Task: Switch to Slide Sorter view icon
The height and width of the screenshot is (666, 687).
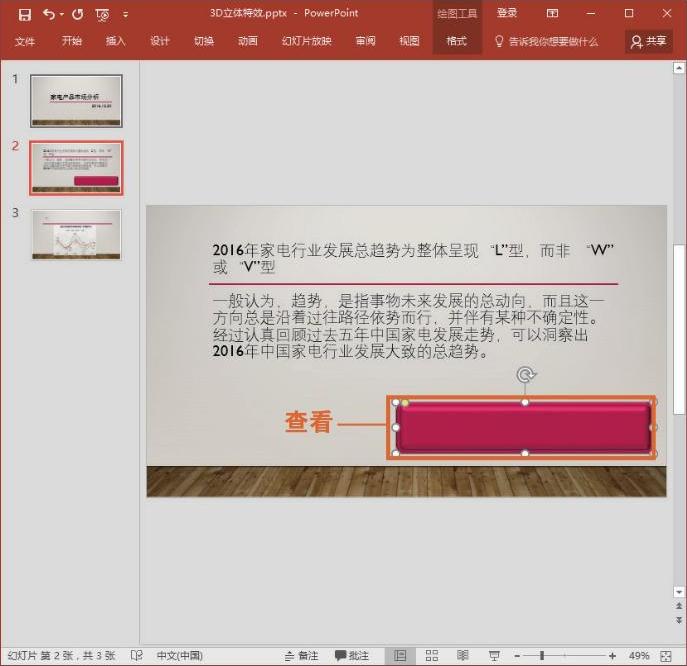Action: tap(432, 655)
